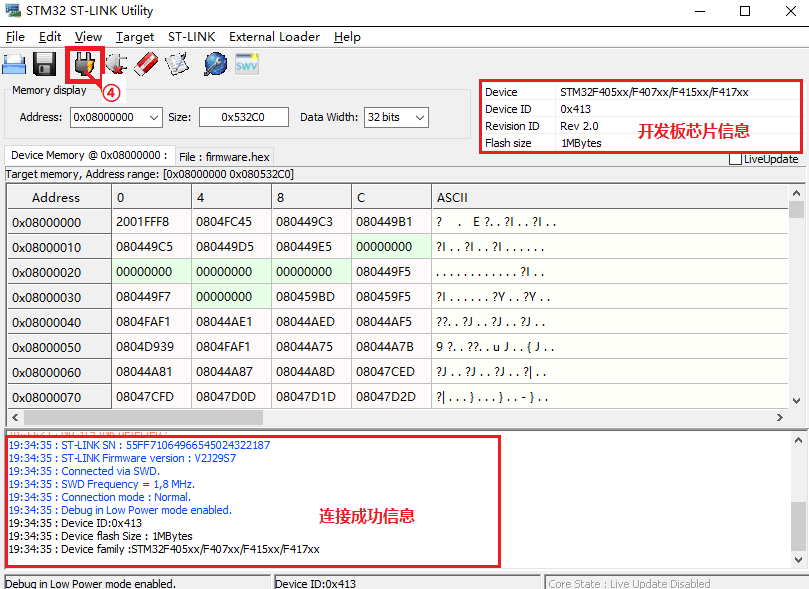Maximize the ST-LINK Utility window
The width and height of the screenshot is (809, 589).
click(745, 11)
